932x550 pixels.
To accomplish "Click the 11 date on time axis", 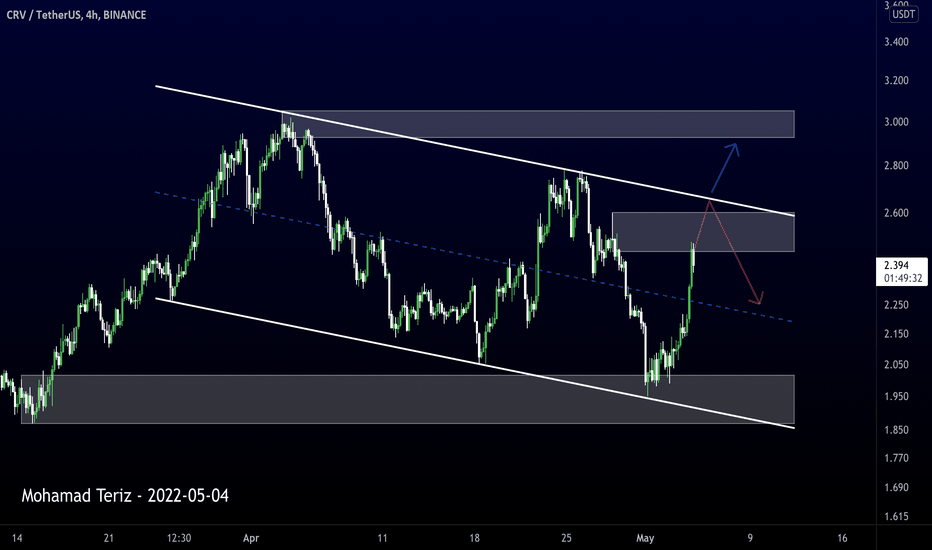I will click(382, 538).
